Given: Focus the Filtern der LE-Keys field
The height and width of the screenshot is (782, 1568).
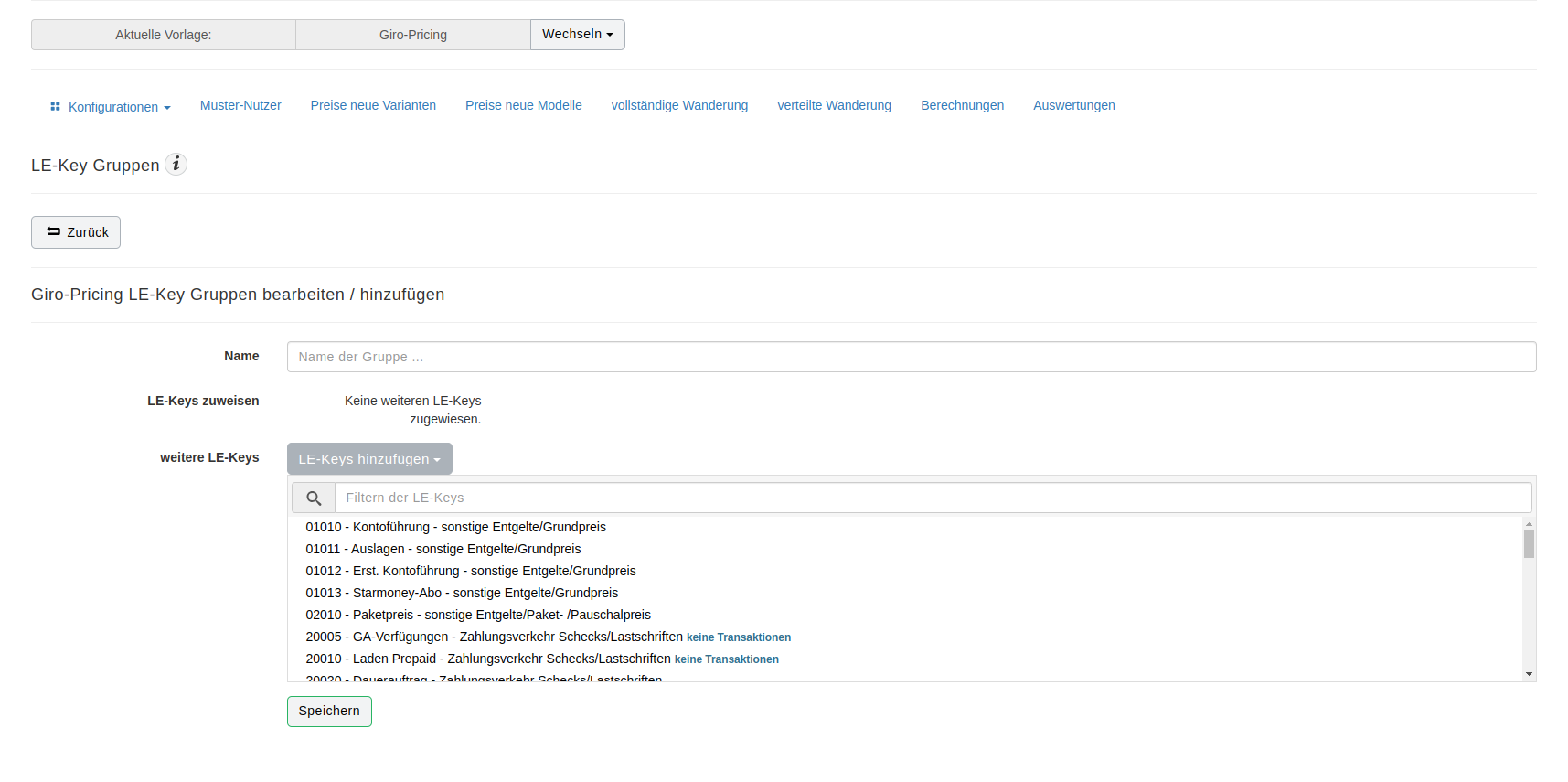Looking at the screenshot, I should tap(933, 498).
